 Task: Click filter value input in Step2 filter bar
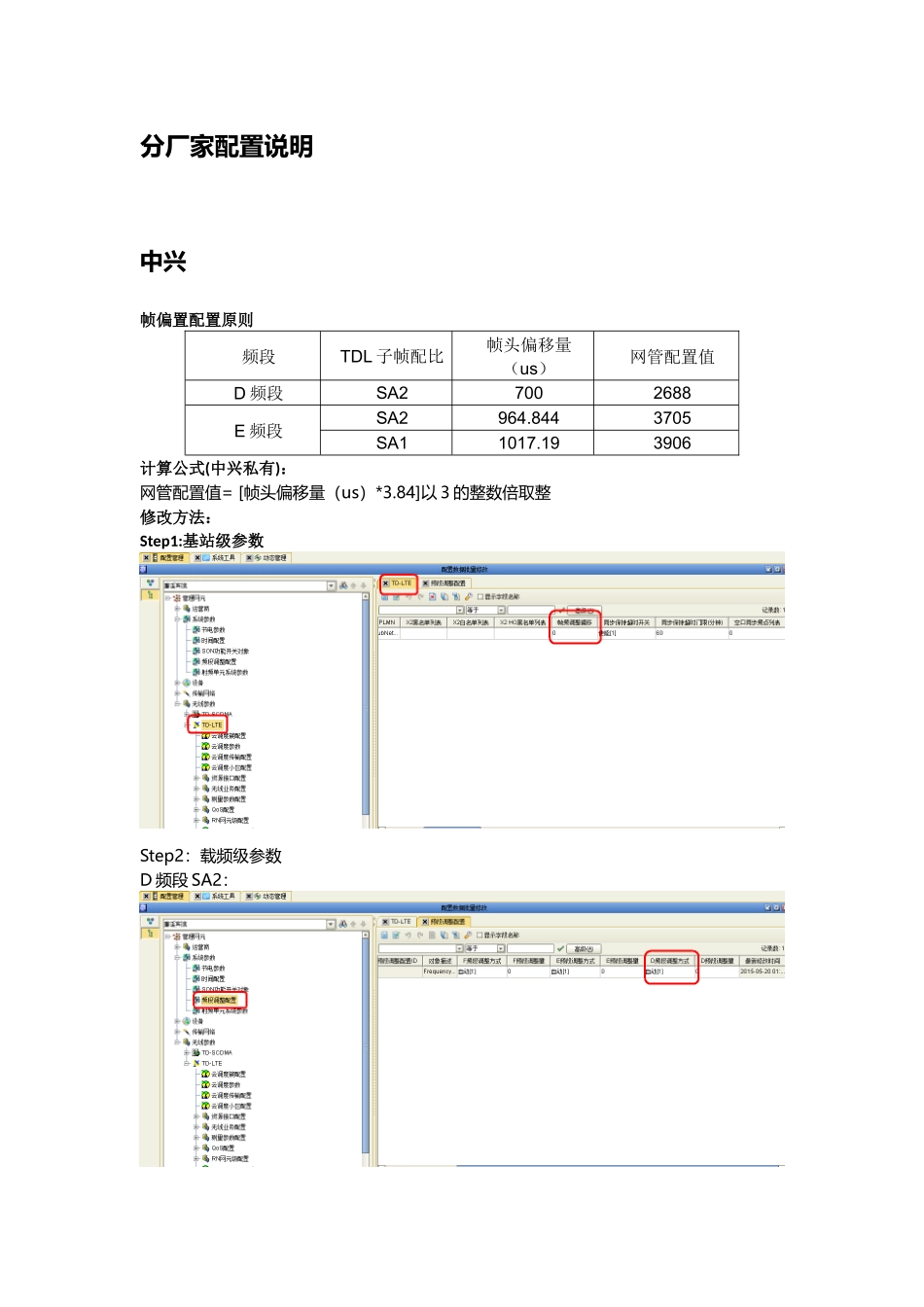[x=530, y=948]
